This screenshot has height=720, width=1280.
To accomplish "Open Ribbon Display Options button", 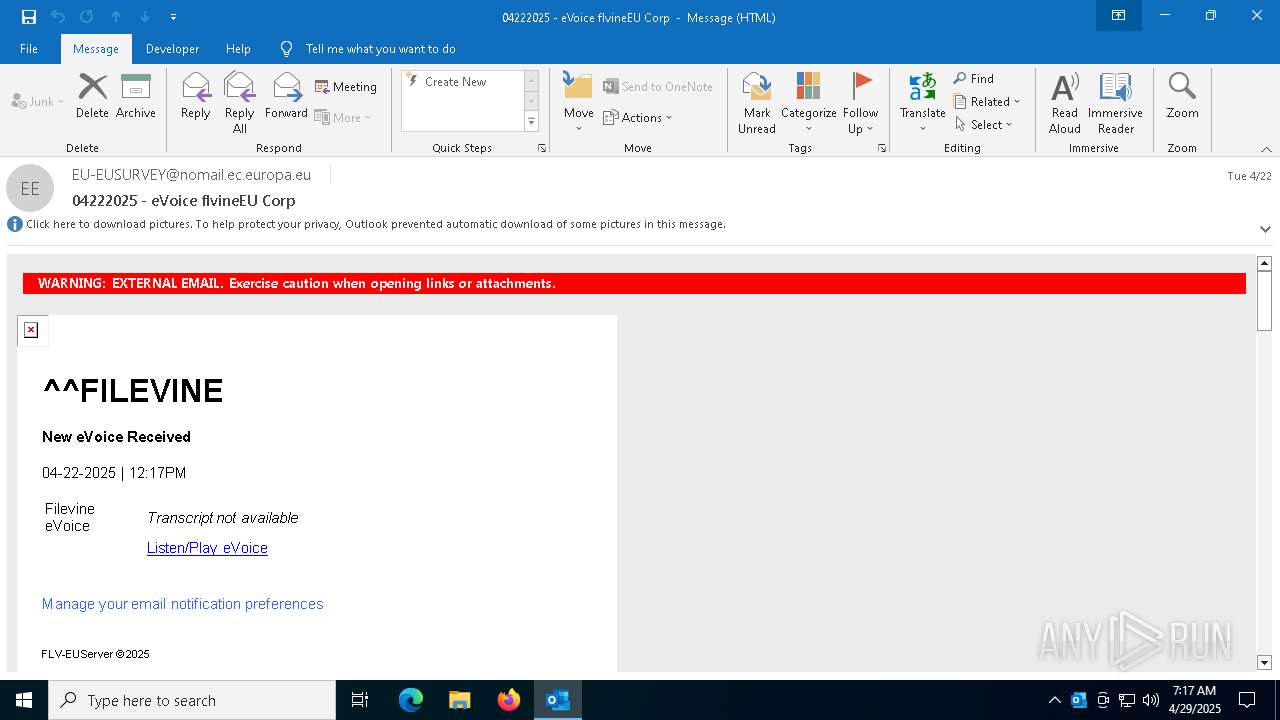I will (1118, 16).
